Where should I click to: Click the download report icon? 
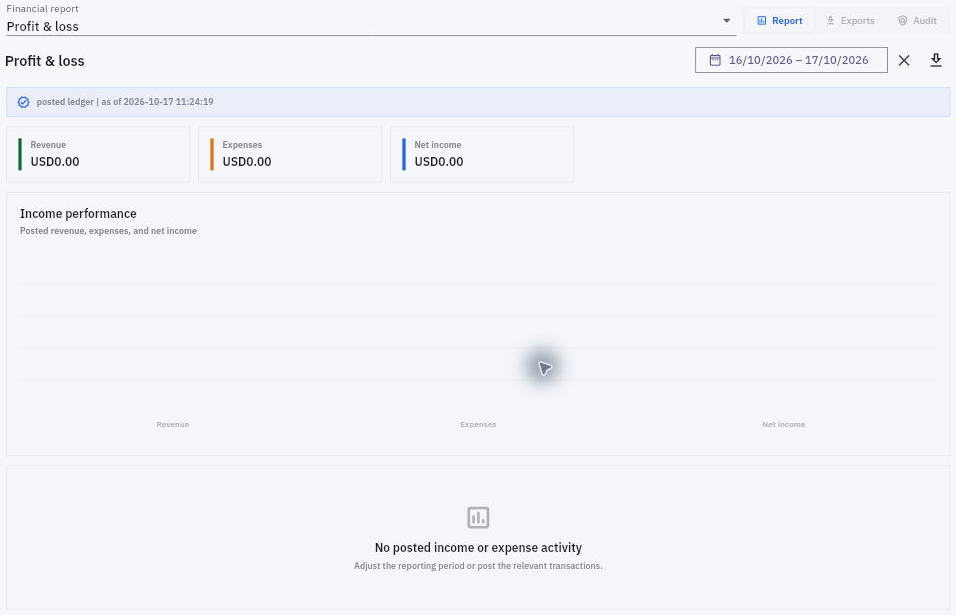tap(936, 60)
